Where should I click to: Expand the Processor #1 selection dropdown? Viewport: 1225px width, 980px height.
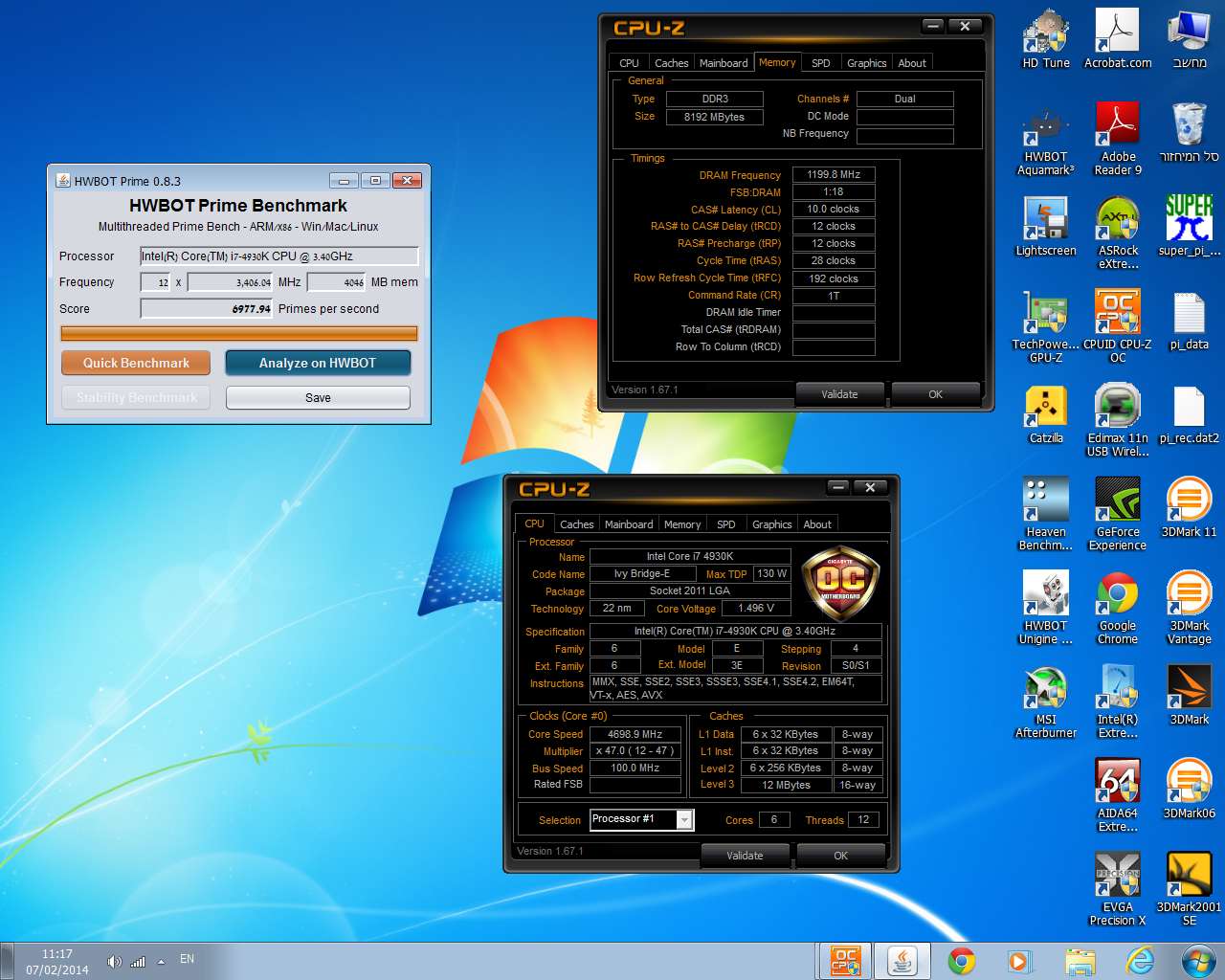[684, 820]
